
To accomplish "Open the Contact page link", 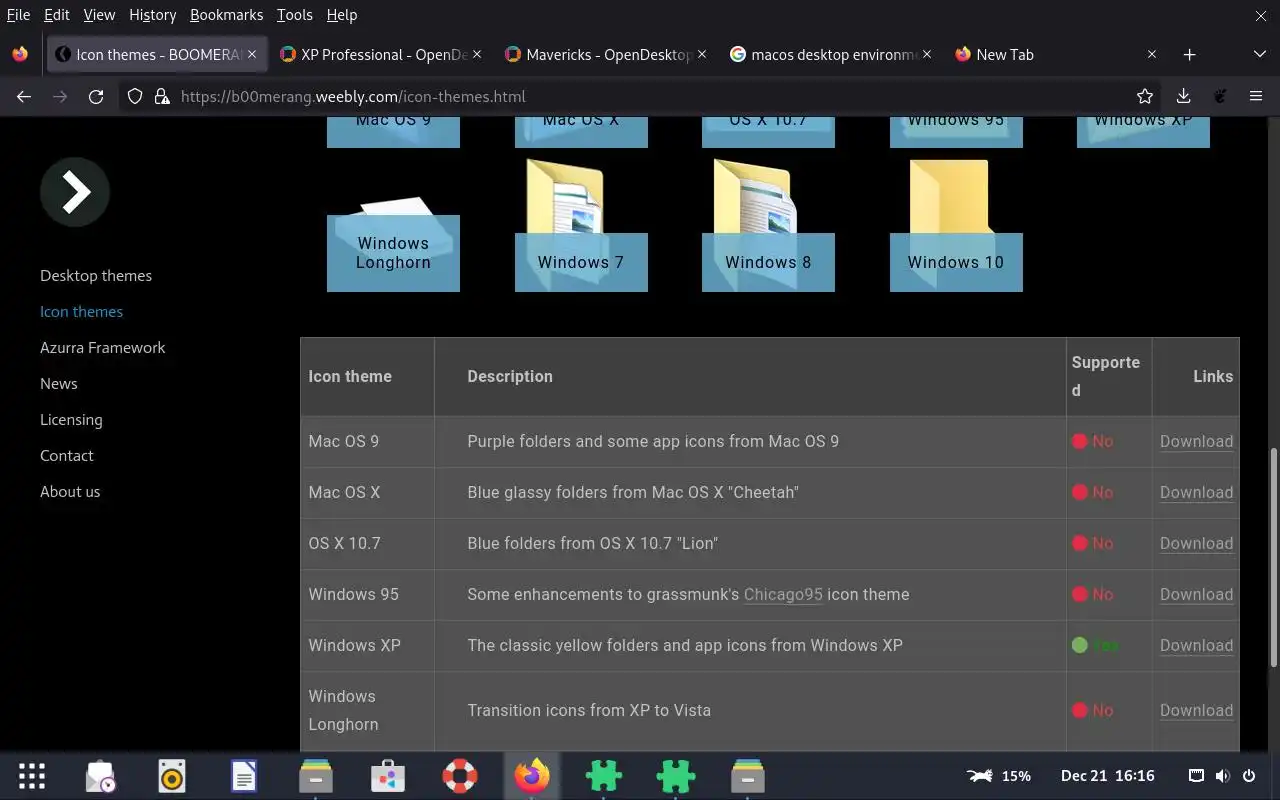I will click(x=66, y=455).
